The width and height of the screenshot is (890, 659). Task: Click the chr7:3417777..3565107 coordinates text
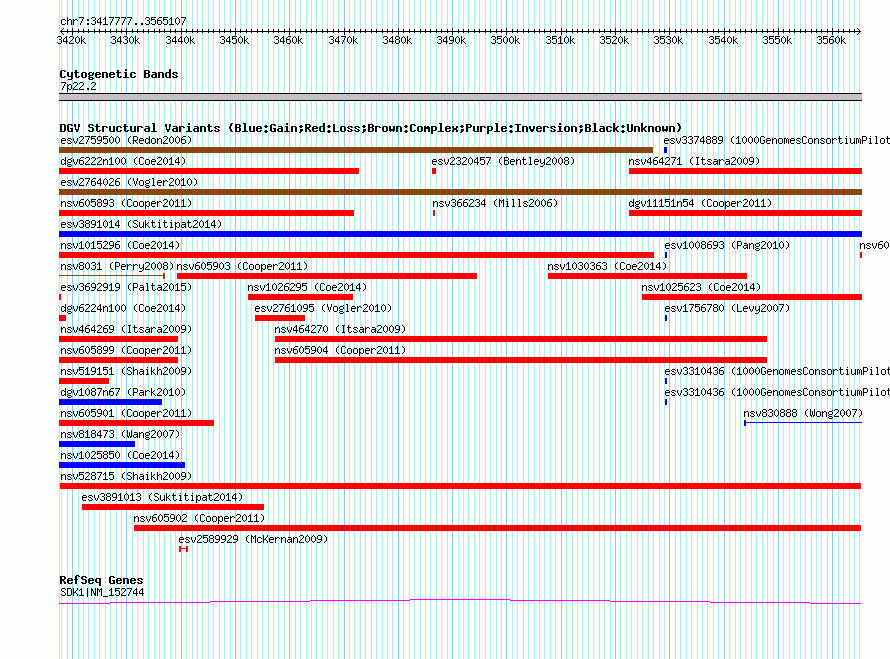pyautogui.click(x=123, y=22)
